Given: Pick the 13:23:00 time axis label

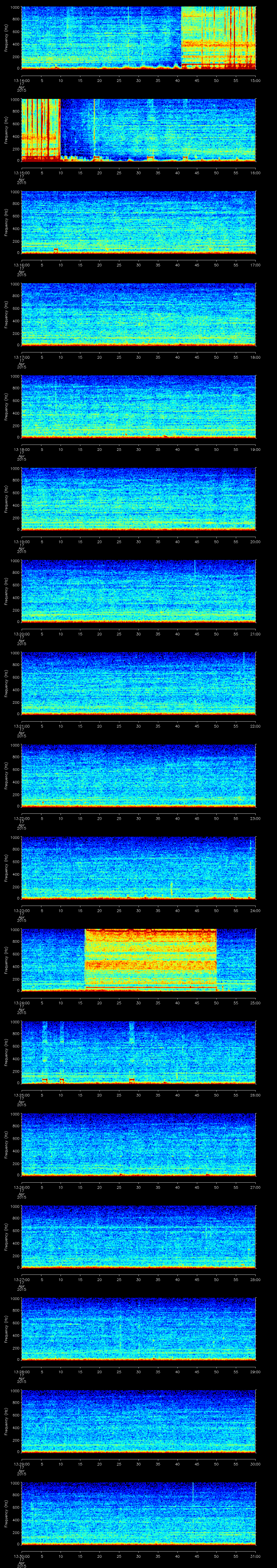Looking at the screenshot, I should (x=21, y=910).
